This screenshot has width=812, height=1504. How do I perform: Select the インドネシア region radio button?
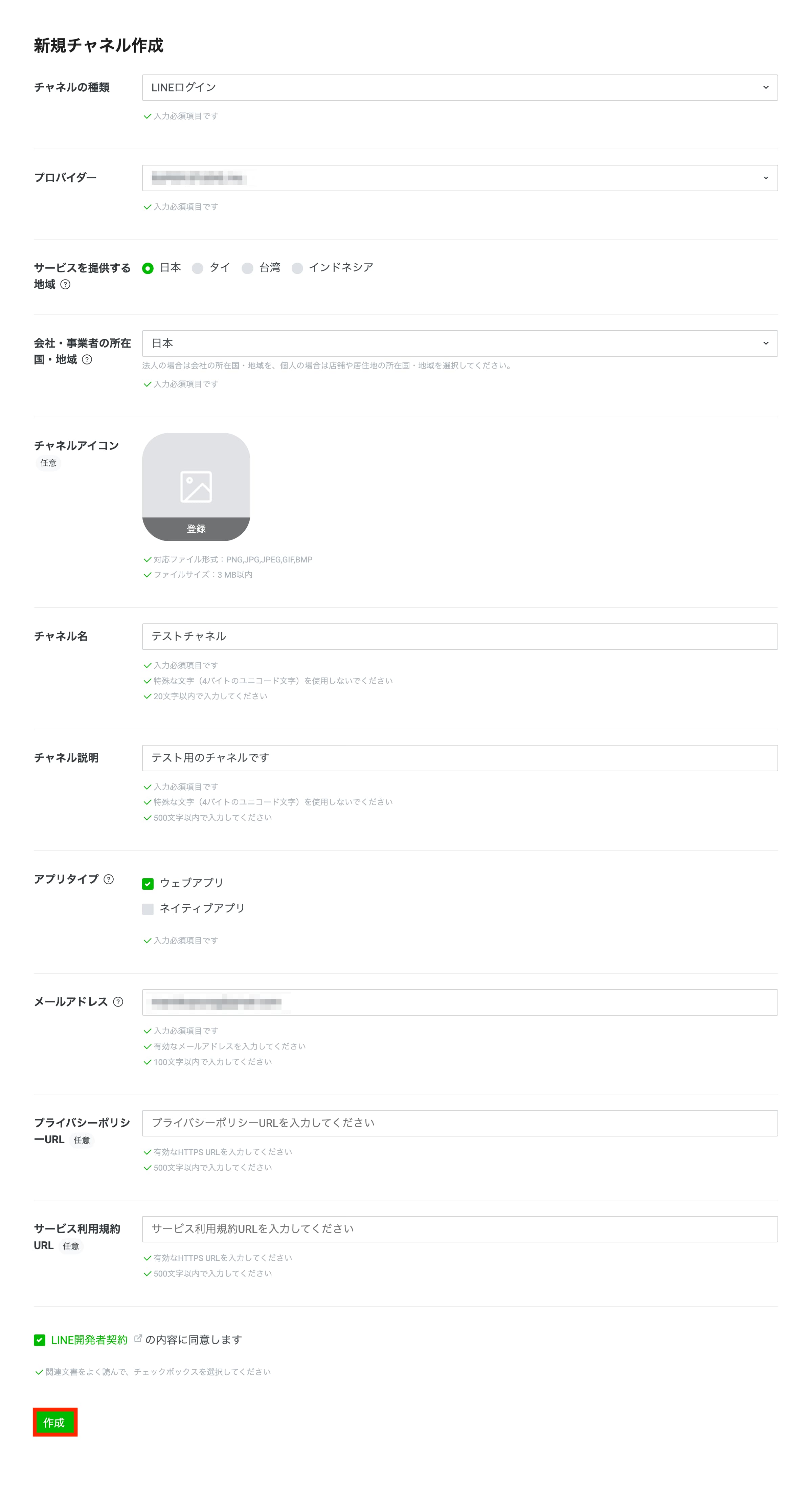click(297, 268)
